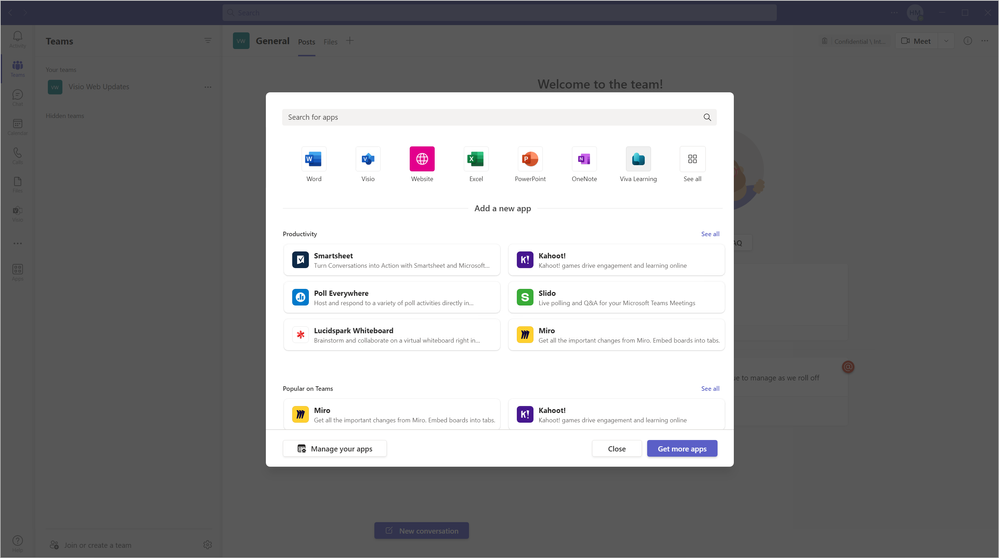Select the Visio Web Updates team
The image size is (999, 558).
(99, 87)
